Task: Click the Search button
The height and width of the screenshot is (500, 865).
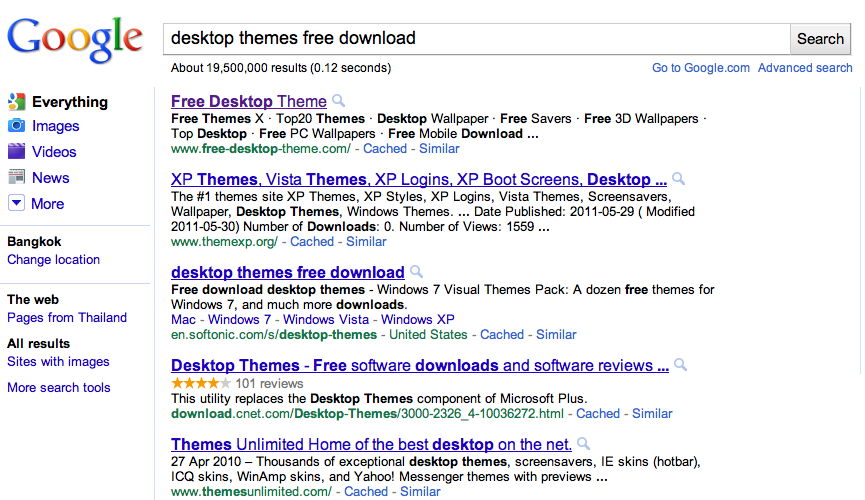Action: click(x=820, y=39)
